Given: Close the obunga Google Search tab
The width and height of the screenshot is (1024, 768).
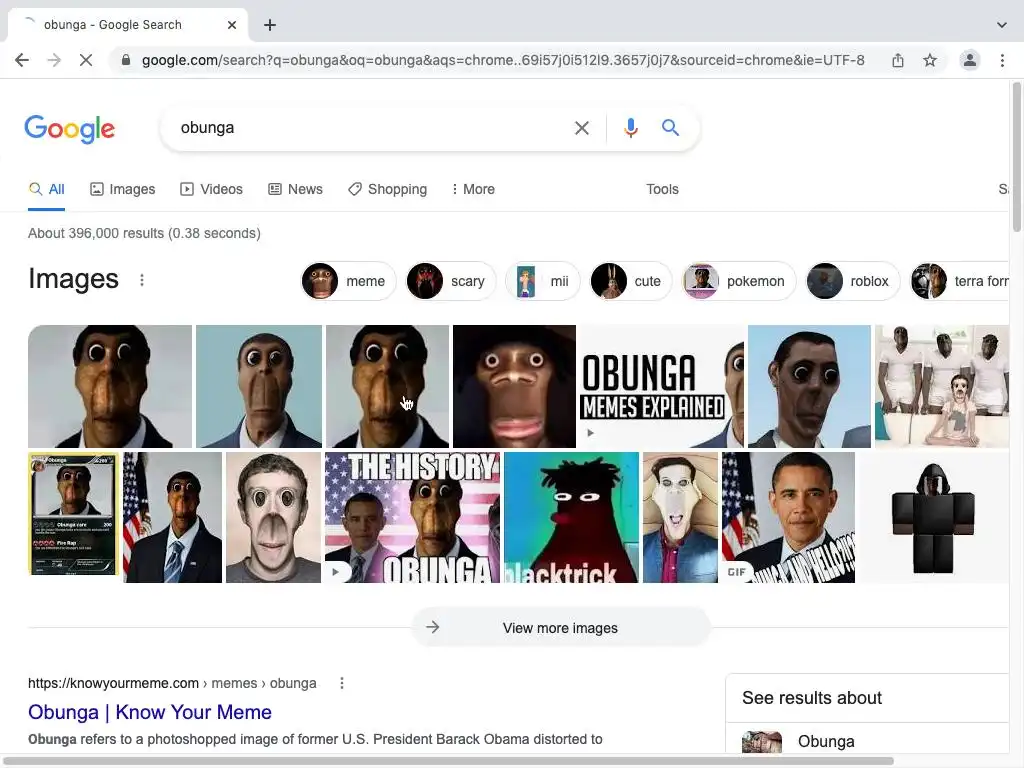Looking at the screenshot, I should click(232, 25).
